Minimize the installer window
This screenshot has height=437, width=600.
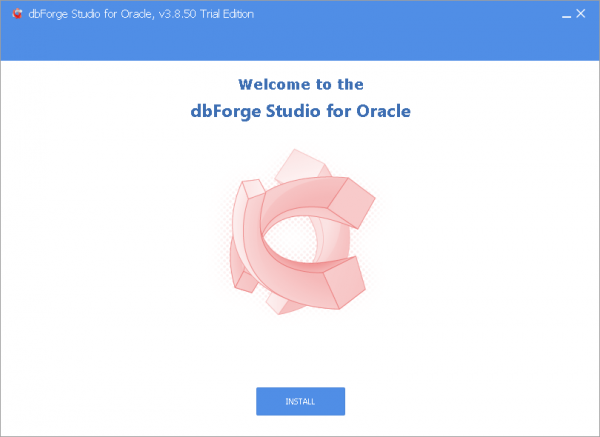566,15
